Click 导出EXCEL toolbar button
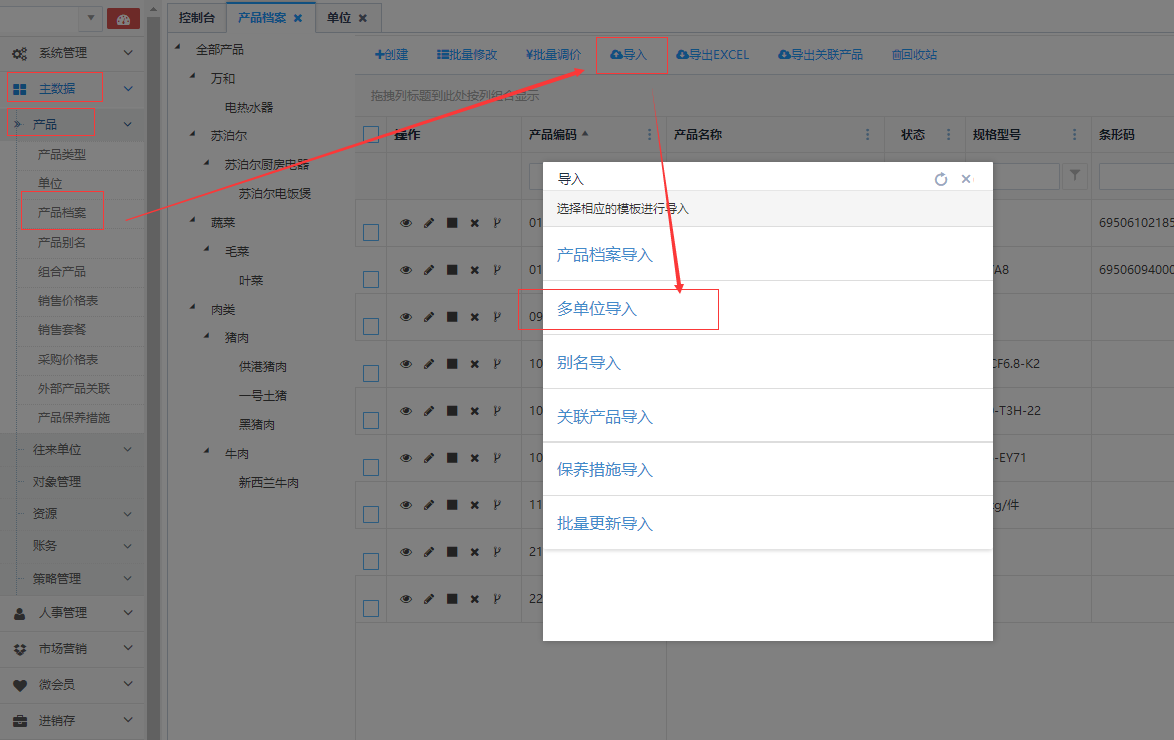 712,55
